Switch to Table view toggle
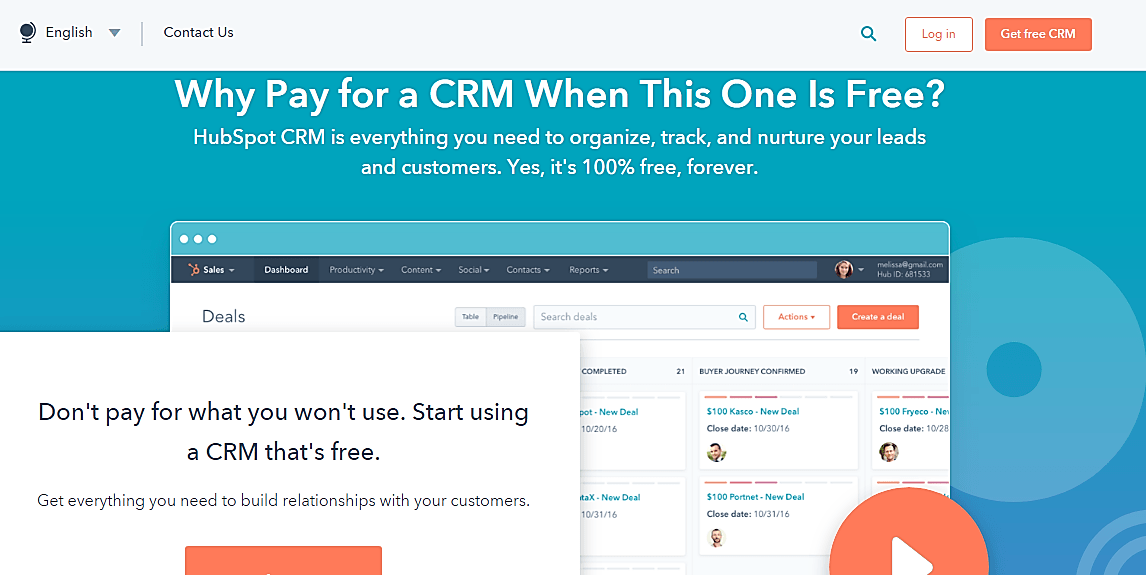This screenshot has width=1146, height=575. coord(471,317)
